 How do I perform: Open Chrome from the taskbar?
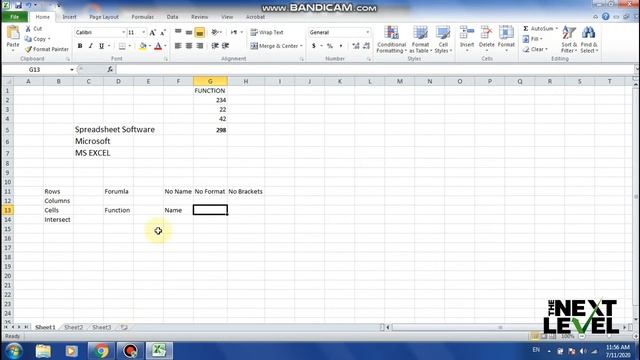click(101, 351)
